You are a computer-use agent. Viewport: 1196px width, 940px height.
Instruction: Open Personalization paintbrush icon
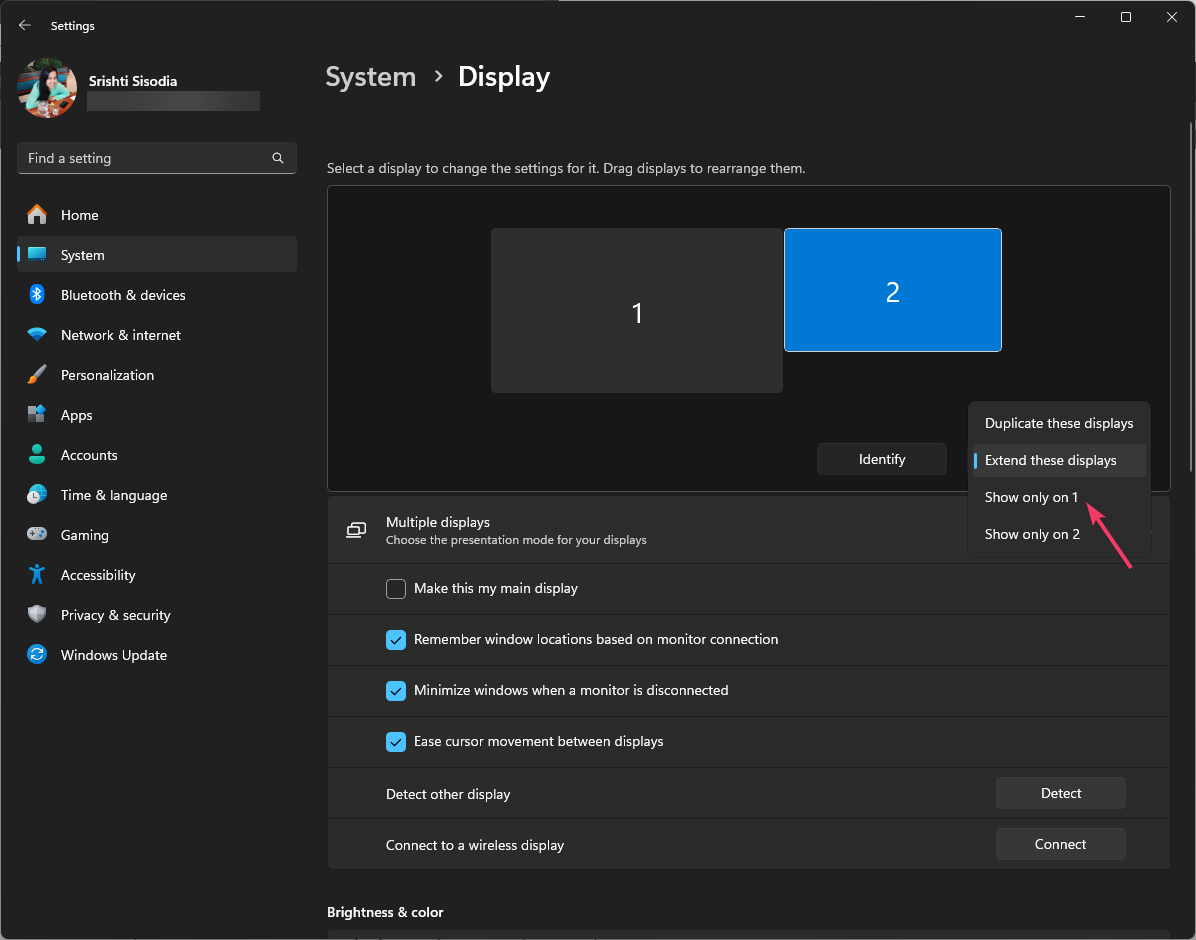37,375
